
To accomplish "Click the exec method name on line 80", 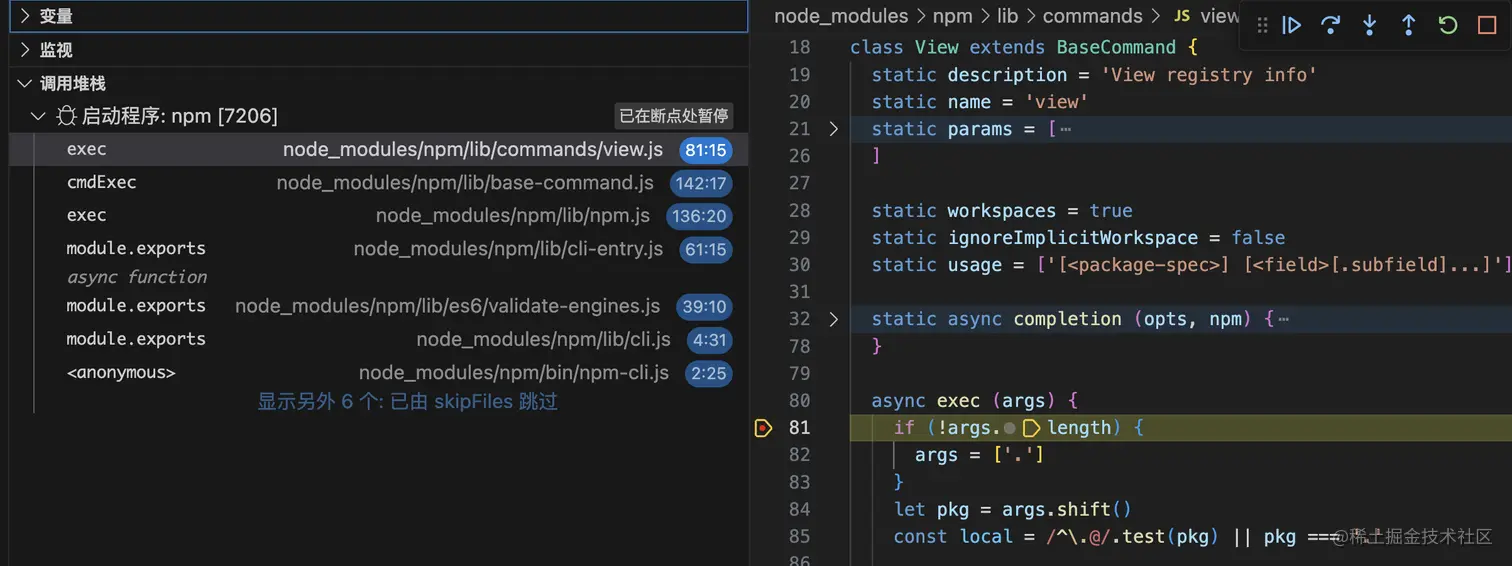I will 958,401.
